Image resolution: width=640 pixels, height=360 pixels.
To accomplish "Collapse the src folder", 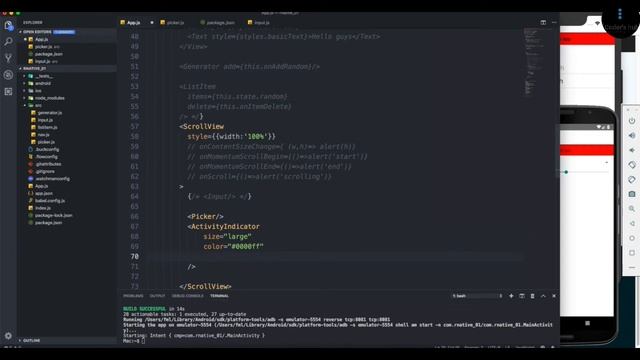I will coord(37,106).
